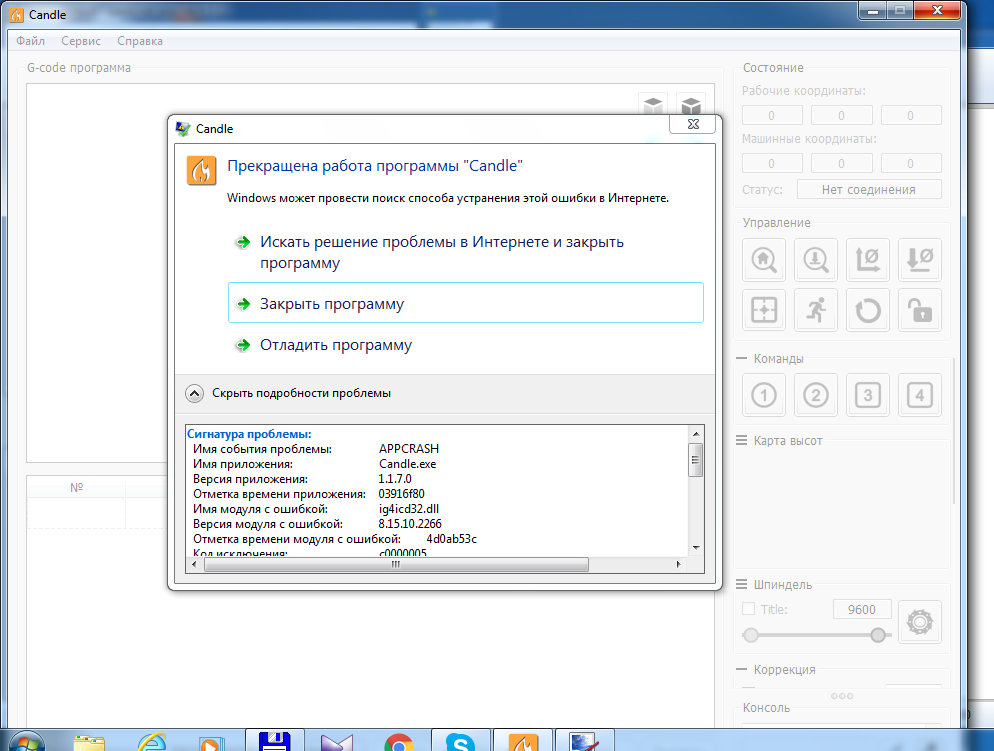Collapse details via Скрыть подробности проблемы
This screenshot has width=994, height=751.
click(288, 393)
